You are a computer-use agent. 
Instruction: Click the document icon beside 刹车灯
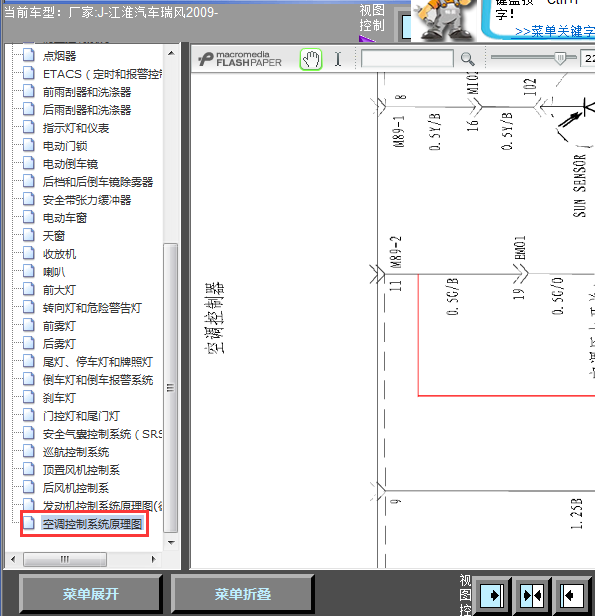(29, 398)
